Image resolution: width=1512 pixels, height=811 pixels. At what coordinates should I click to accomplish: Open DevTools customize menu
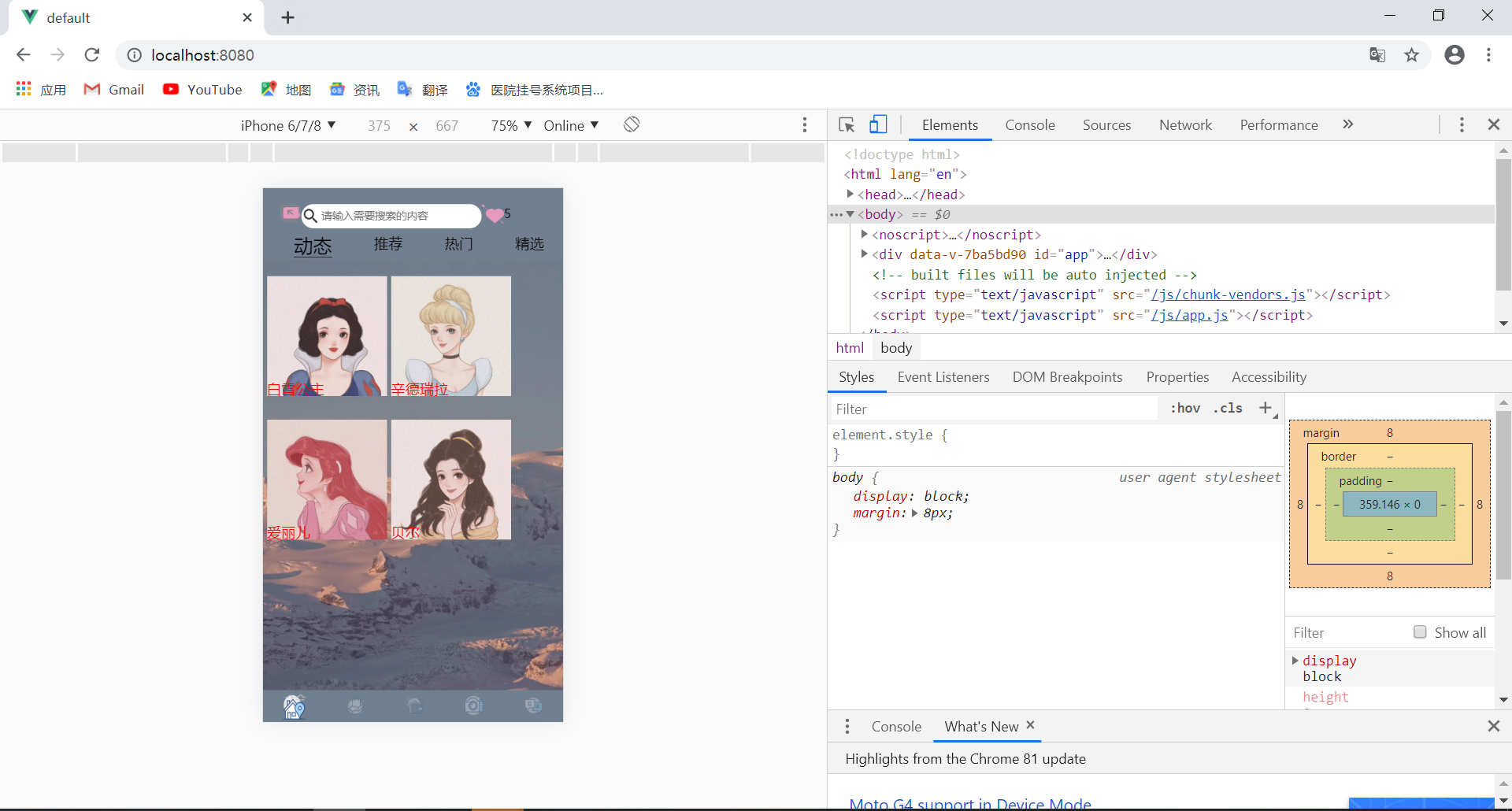[x=1462, y=124]
